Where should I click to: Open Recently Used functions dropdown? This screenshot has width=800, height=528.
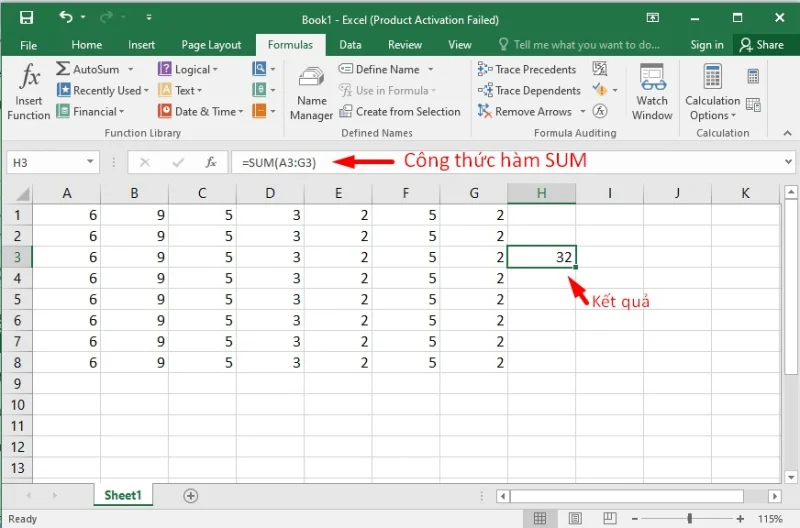coord(103,90)
